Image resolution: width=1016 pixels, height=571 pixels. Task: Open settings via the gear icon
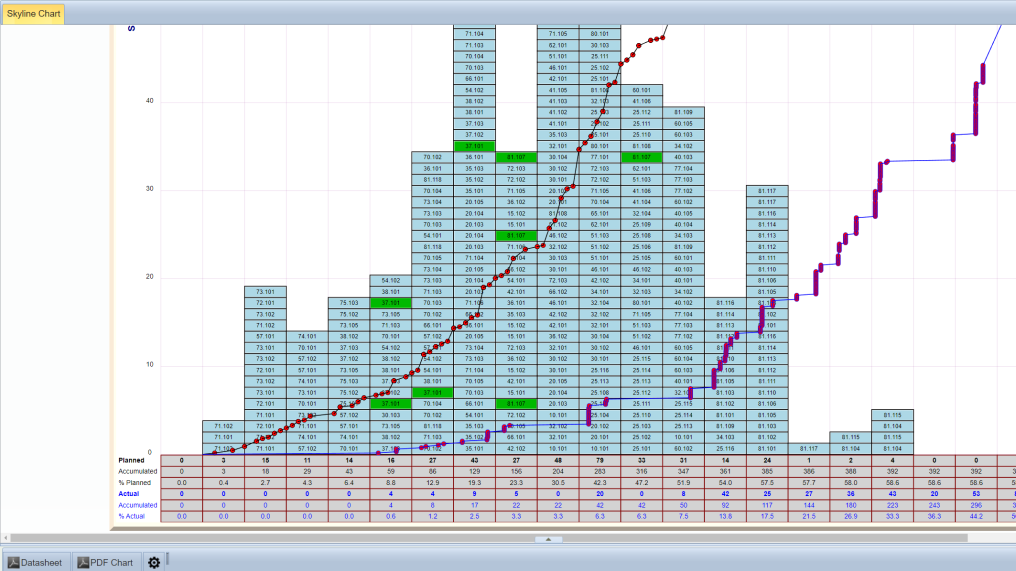tap(154, 563)
